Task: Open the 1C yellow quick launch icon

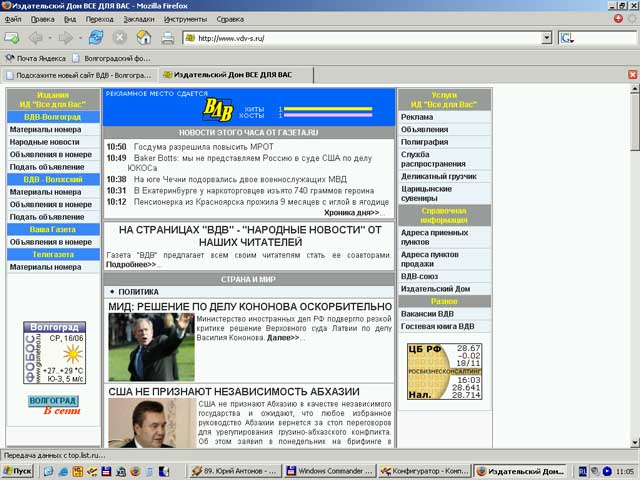Action: tap(78, 471)
